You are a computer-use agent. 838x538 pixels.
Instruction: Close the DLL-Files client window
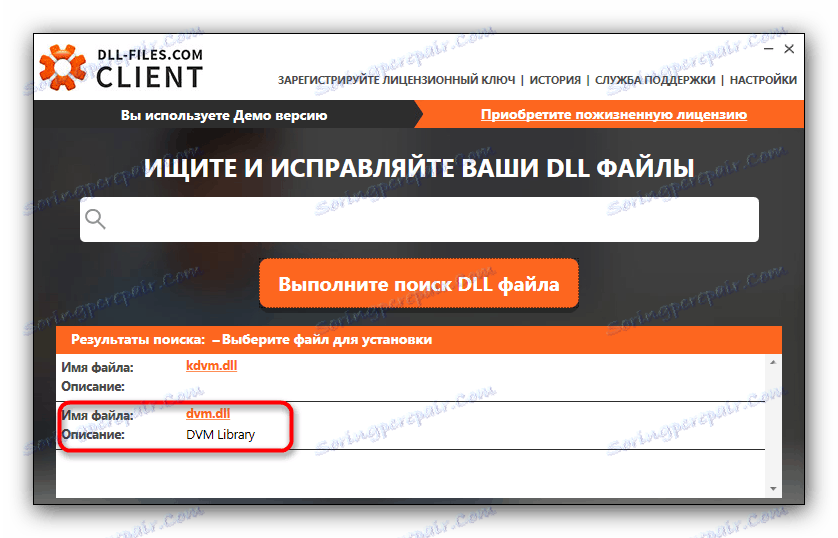pyautogui.click(x=789, y=49)
